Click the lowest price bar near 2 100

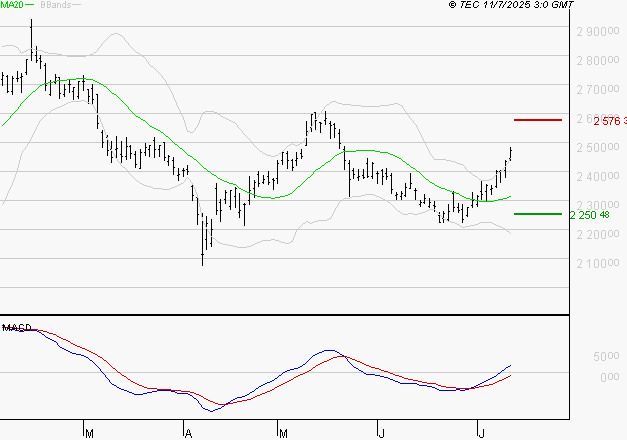(202, 239)
